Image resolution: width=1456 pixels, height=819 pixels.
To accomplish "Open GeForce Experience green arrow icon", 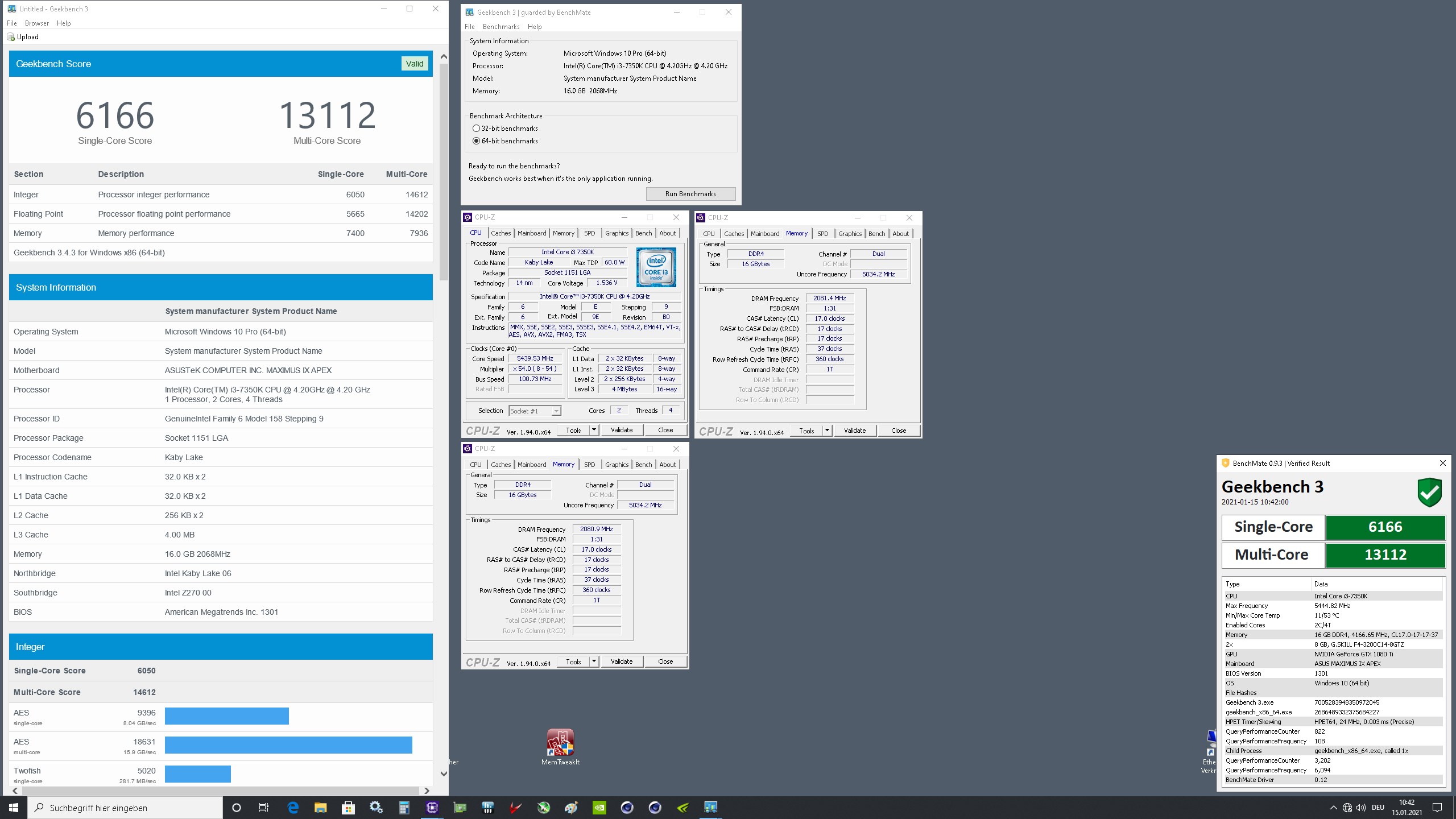I will pos(683,808).
